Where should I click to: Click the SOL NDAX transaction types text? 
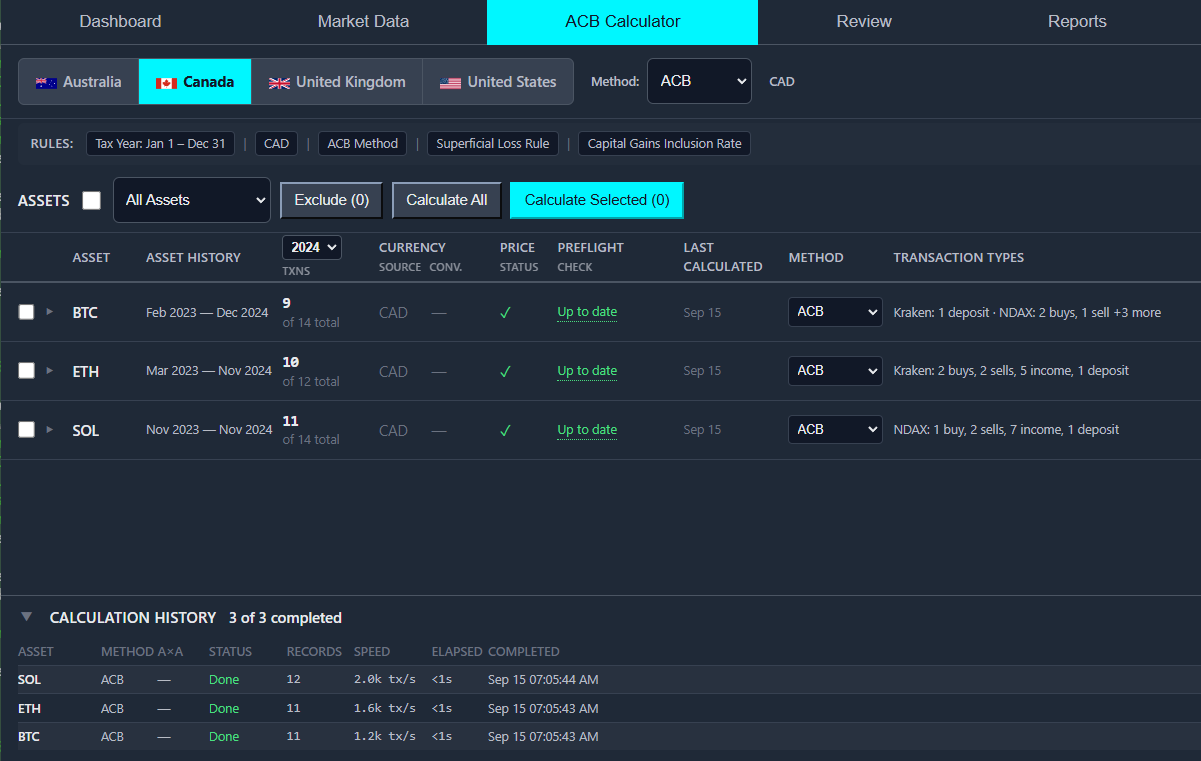(1006, 430)
